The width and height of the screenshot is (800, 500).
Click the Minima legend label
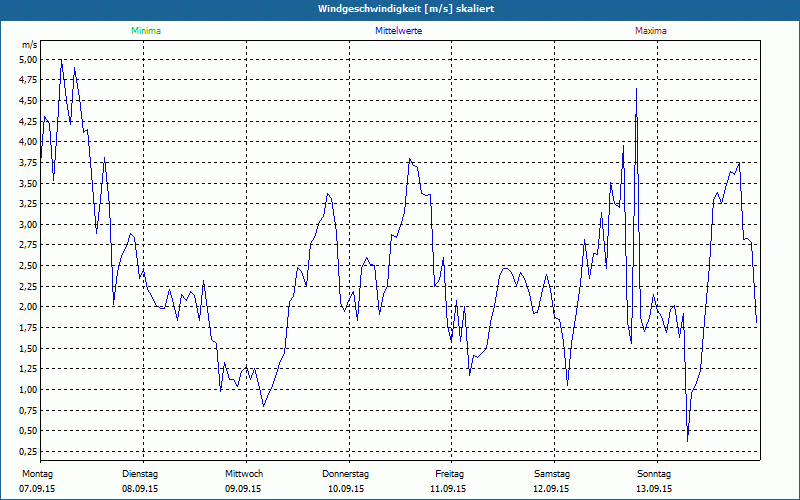pos(146,31)
